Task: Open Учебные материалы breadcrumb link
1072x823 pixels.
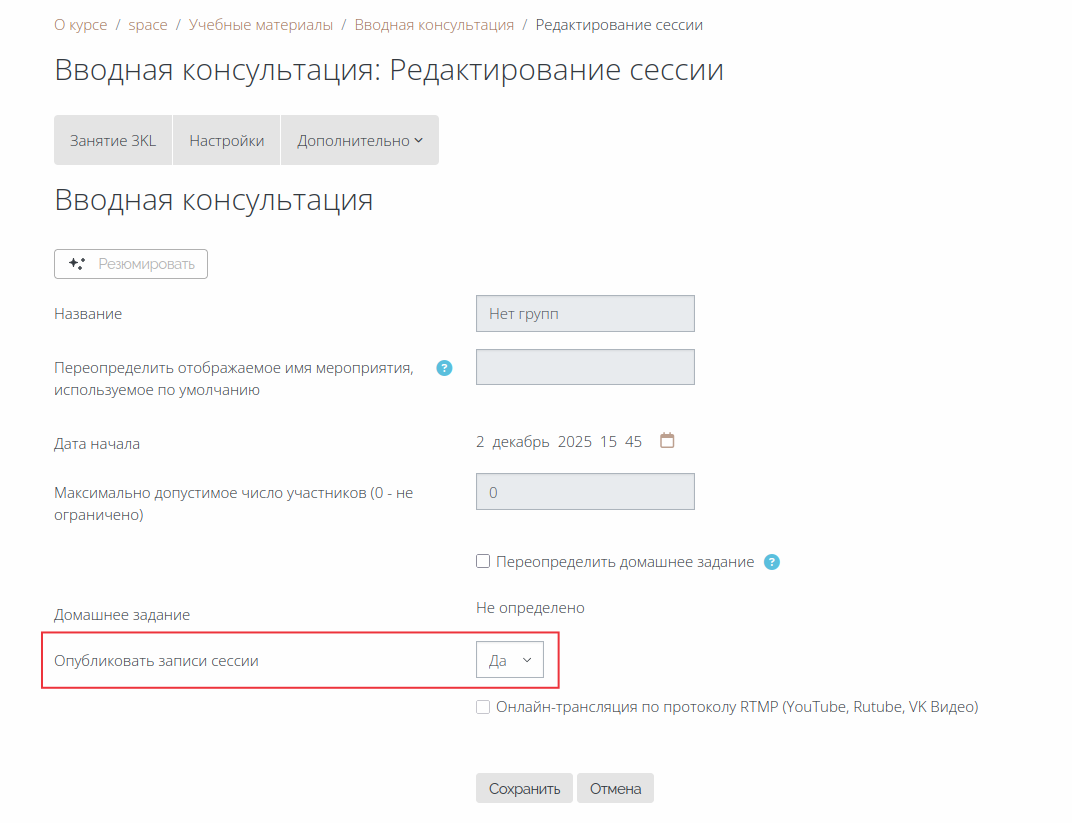Action: click(x=260, y=25)
